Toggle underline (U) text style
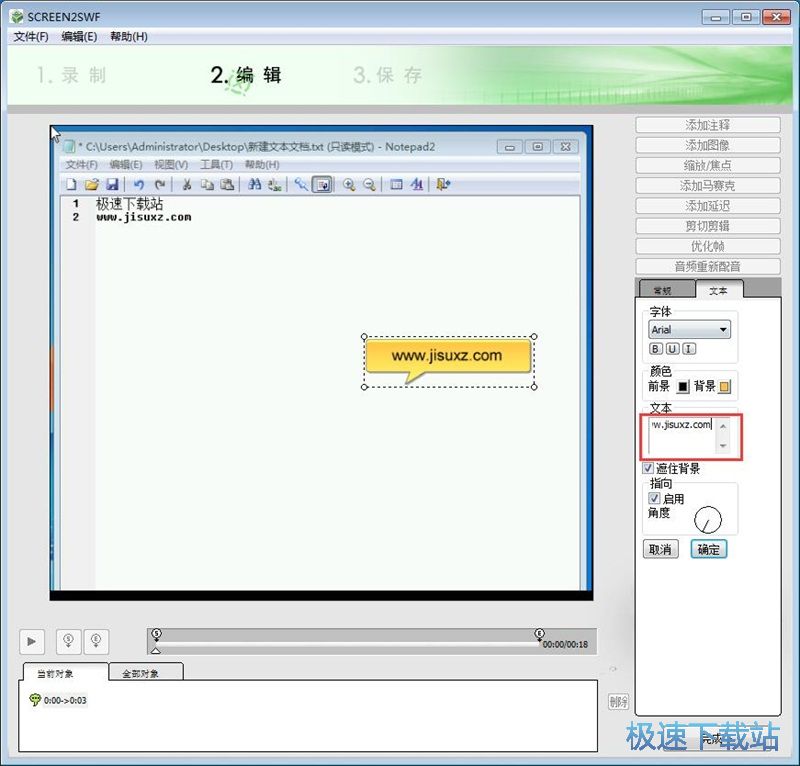 672,349
